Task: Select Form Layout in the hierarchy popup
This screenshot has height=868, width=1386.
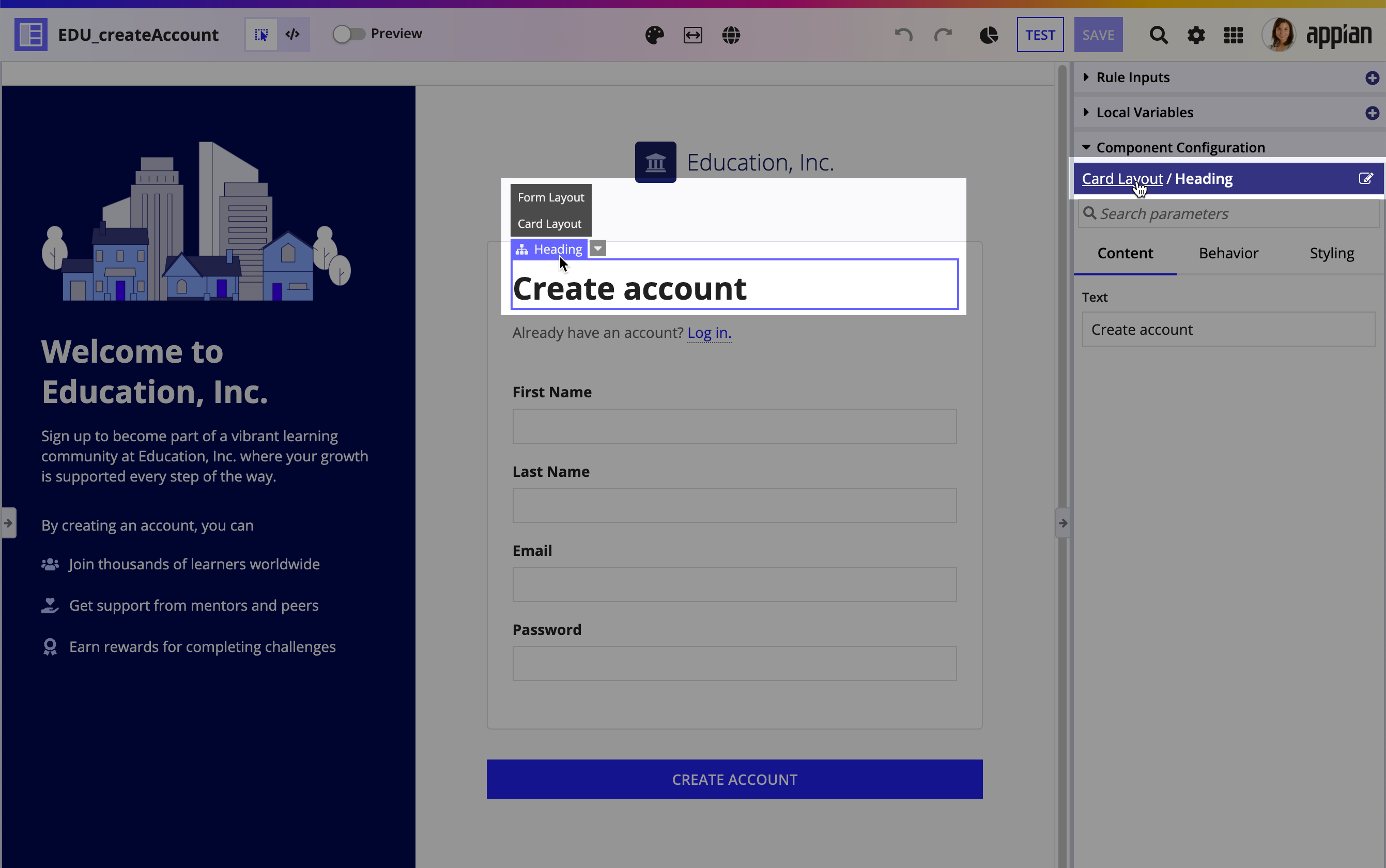Action: point(550,197)
